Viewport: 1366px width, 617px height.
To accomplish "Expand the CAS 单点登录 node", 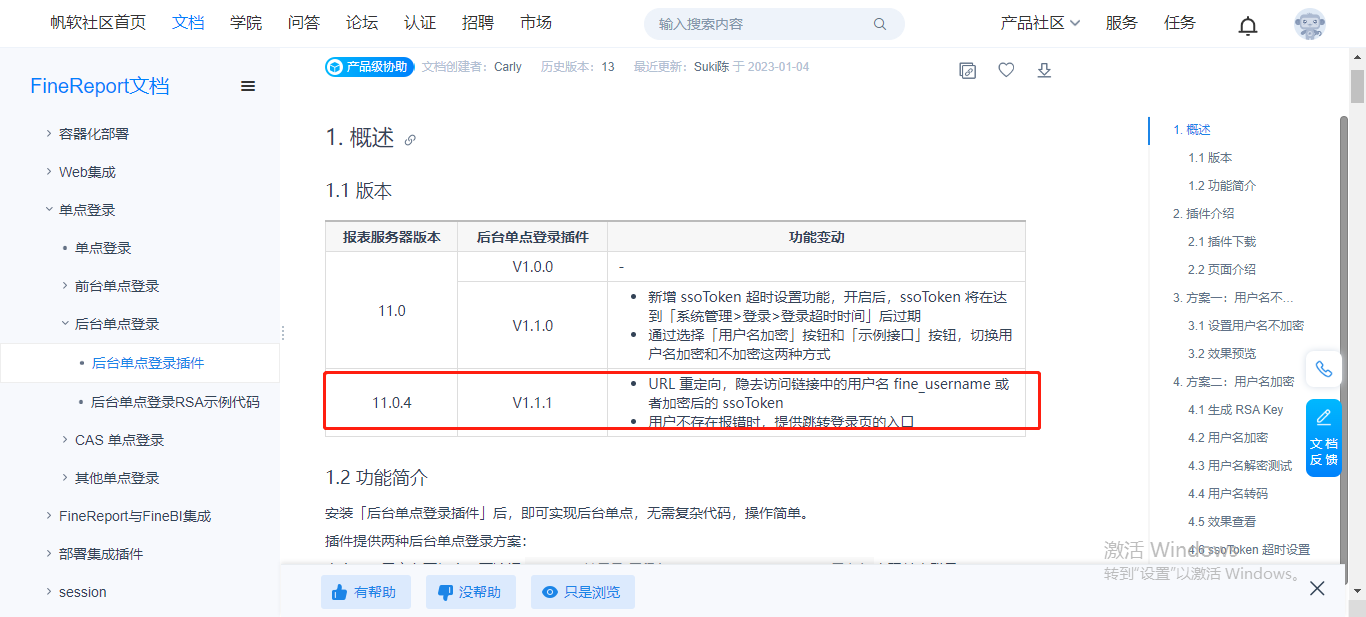I will [65, 440].
